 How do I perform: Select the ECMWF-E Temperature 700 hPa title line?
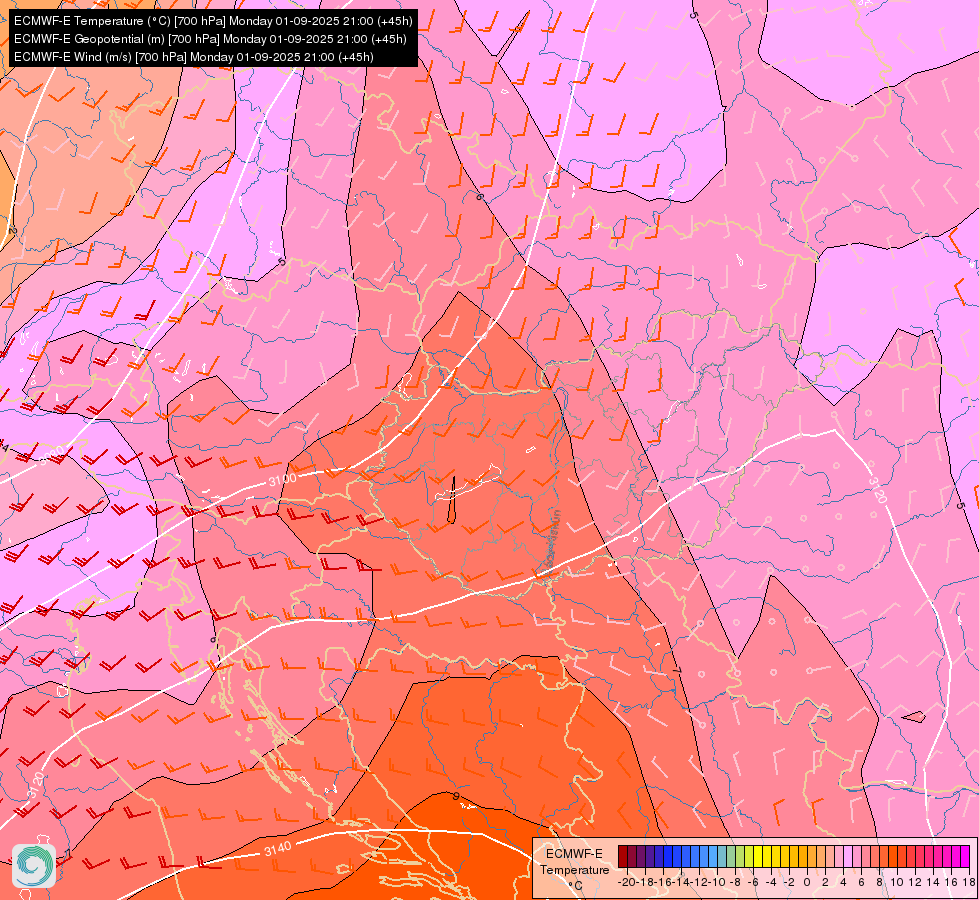pyautogui.click(x=213, y=21)
